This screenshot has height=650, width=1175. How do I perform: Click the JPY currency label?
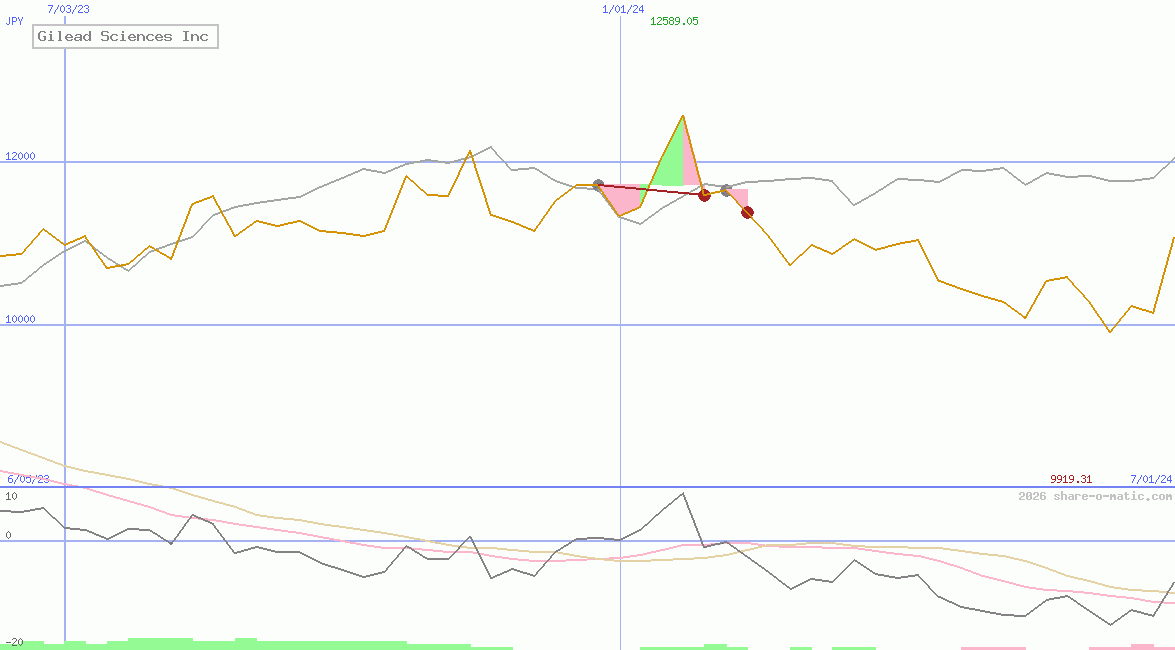pyautogui.click(x=14, y=21)
